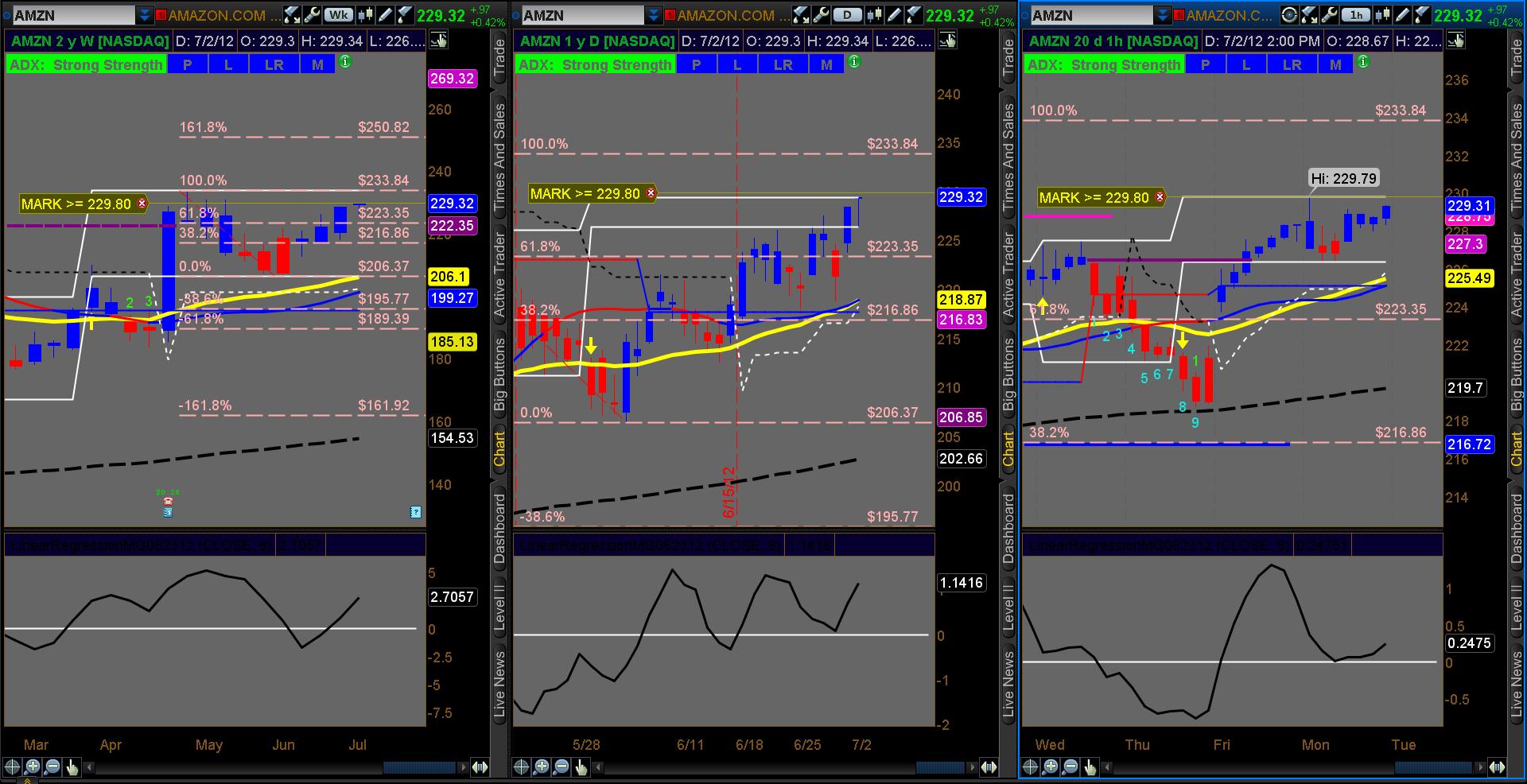The image size is (1527, 784).
Task: Open symbol dropdown arrow in daily chart
Action: (x=653, y=15)
